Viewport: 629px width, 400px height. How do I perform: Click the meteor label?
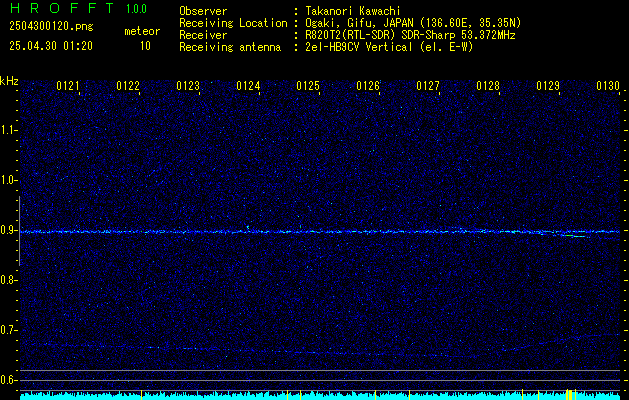tap(142, 31)
